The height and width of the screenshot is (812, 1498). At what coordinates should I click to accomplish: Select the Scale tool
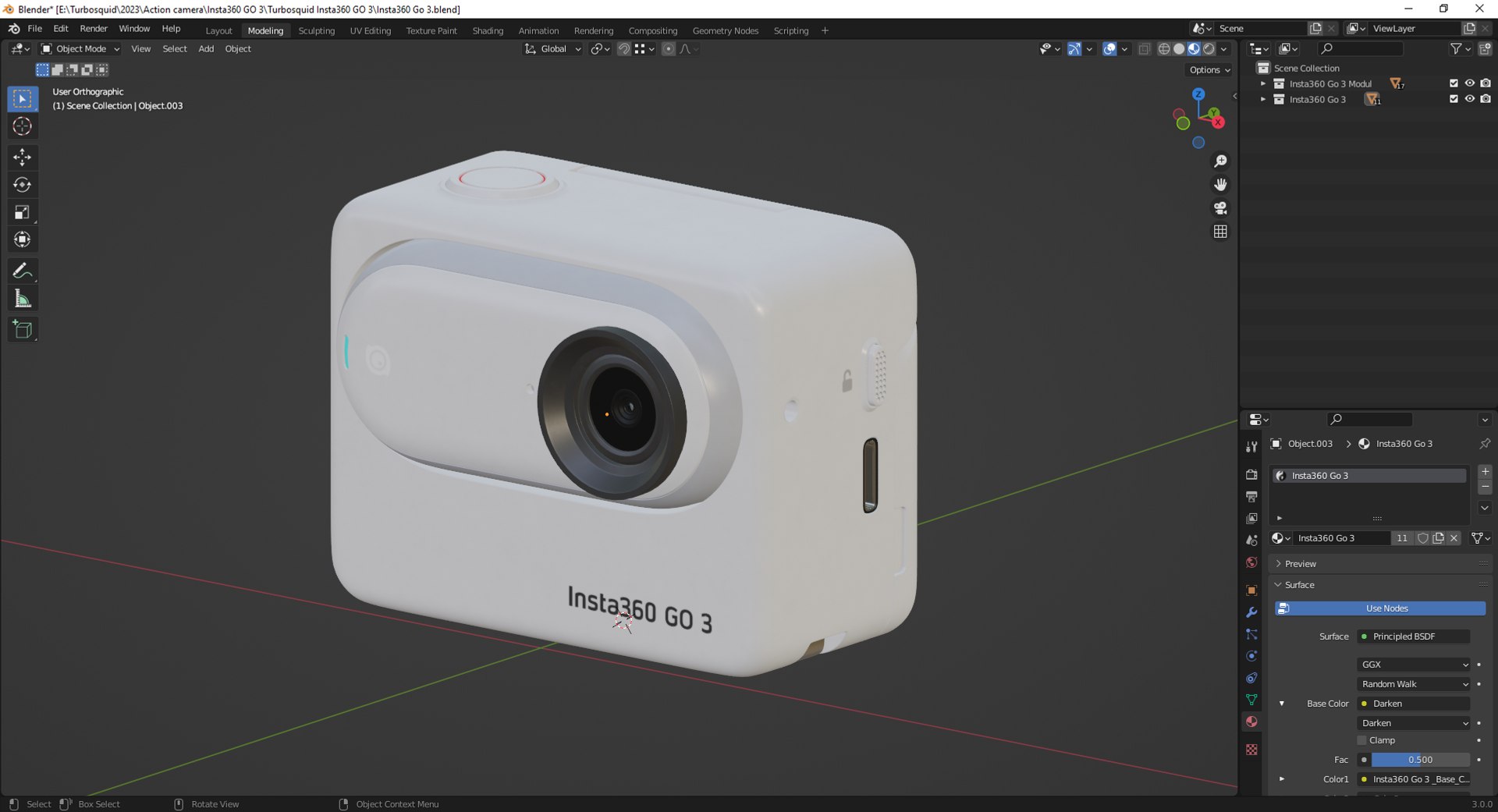(23, 212)
